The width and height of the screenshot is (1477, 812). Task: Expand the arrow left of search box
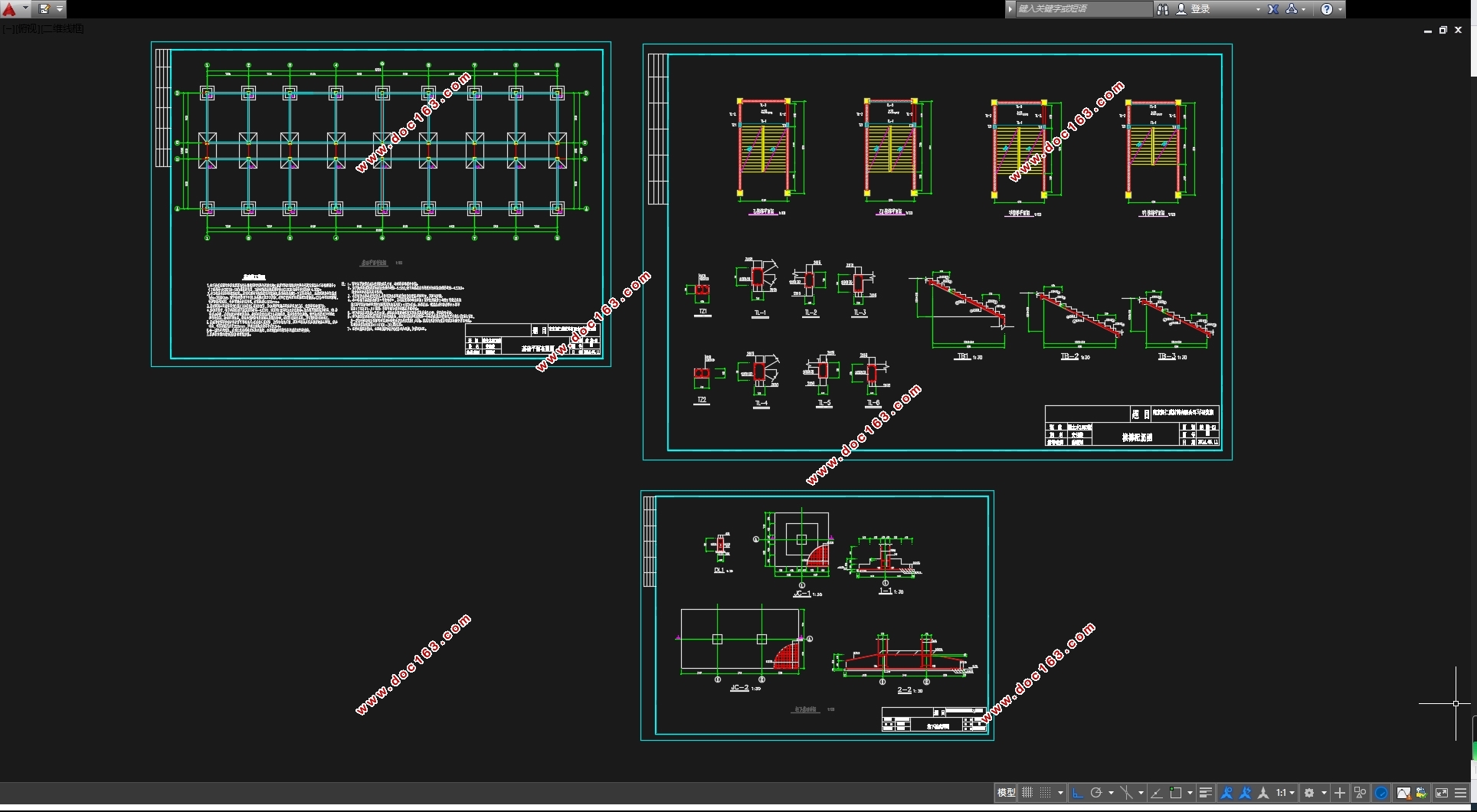1010,9
